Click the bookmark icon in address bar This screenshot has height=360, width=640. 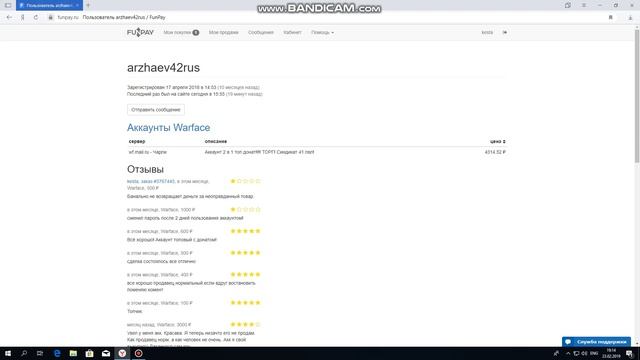(611, 17)
